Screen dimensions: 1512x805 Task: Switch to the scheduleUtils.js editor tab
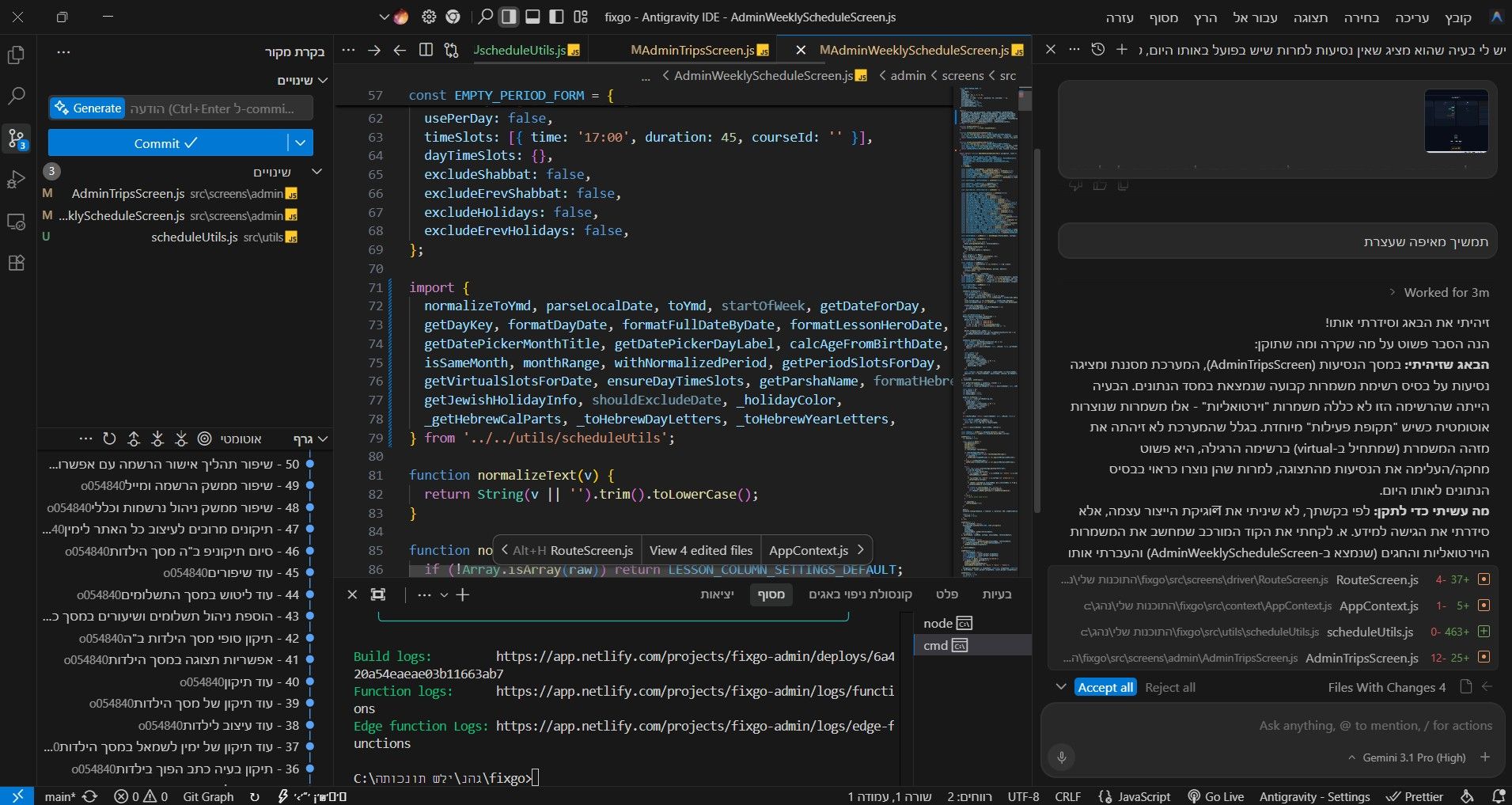click(x=527, y=50)
